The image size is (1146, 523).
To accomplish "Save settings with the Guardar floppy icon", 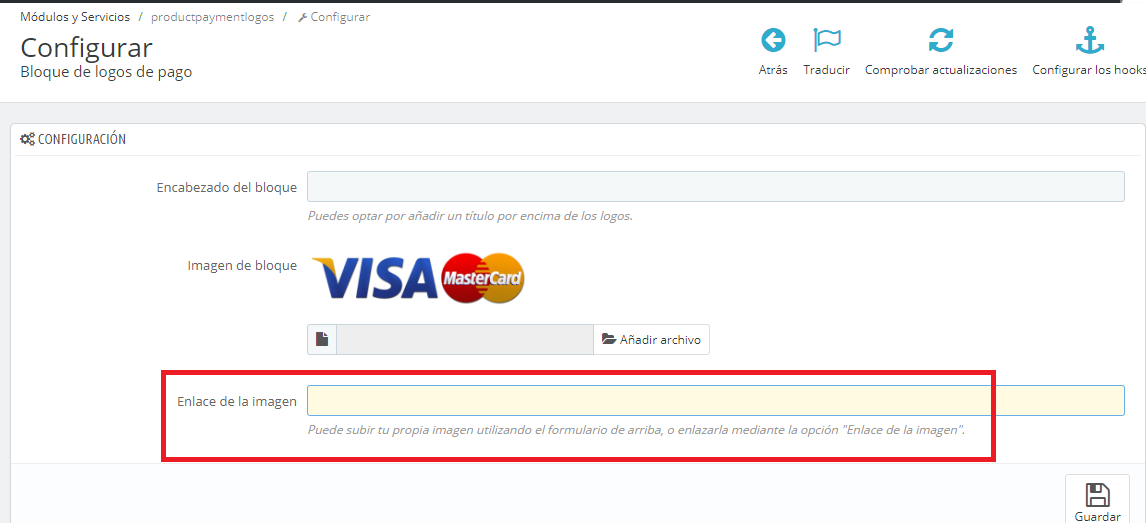I will [x=1097, y=495].
